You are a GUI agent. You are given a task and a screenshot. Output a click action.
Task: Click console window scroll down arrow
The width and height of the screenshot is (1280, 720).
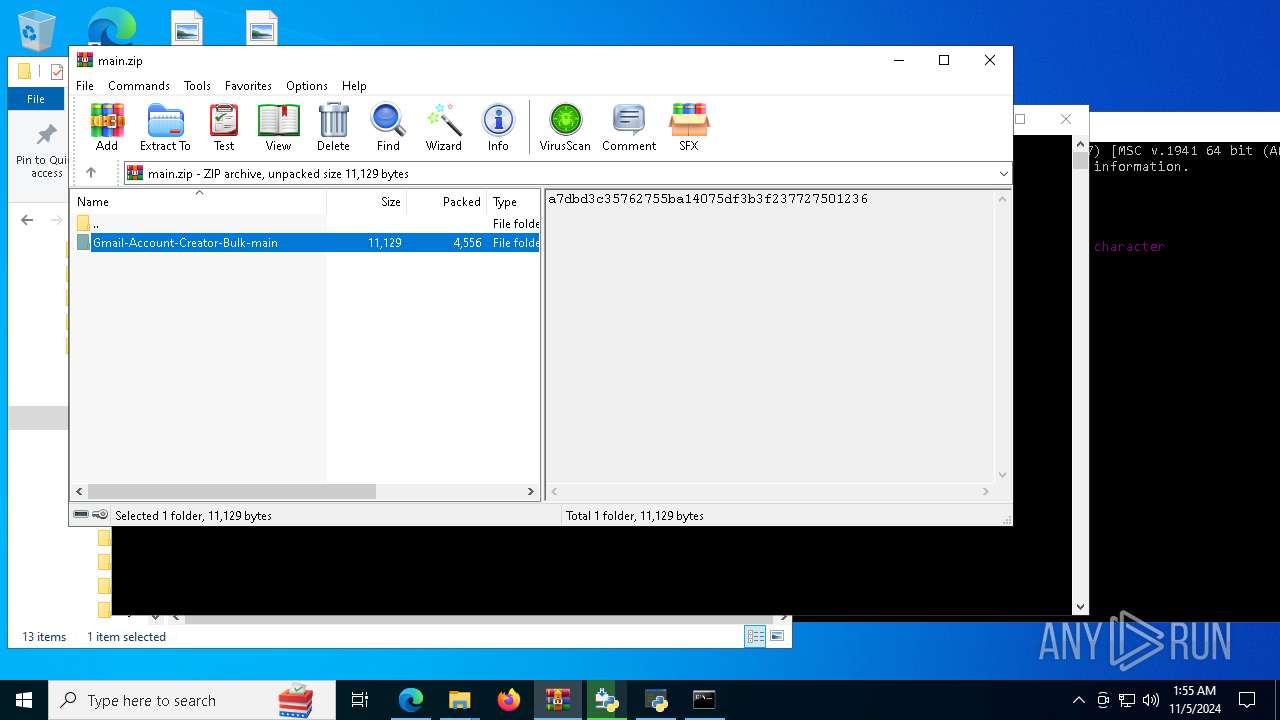tap(1080, 606)
